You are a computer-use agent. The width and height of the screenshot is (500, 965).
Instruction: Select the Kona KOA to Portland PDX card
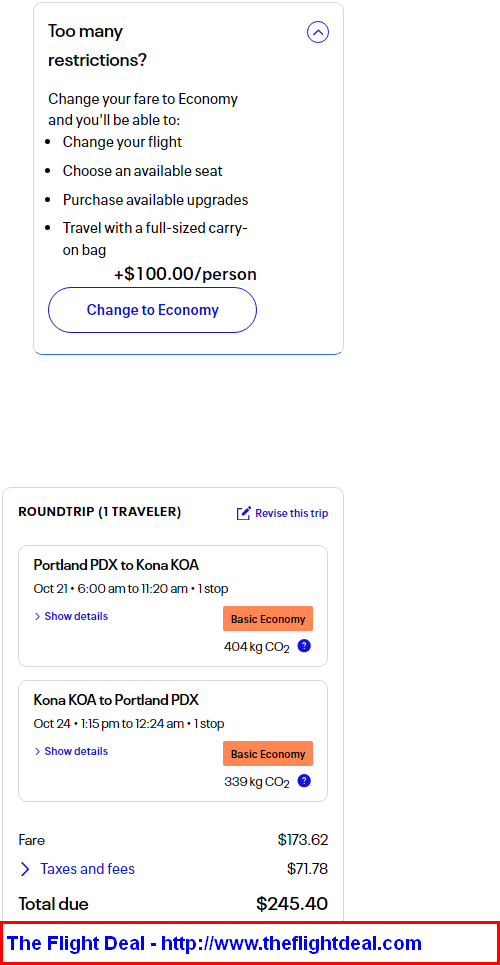point(173,741)
